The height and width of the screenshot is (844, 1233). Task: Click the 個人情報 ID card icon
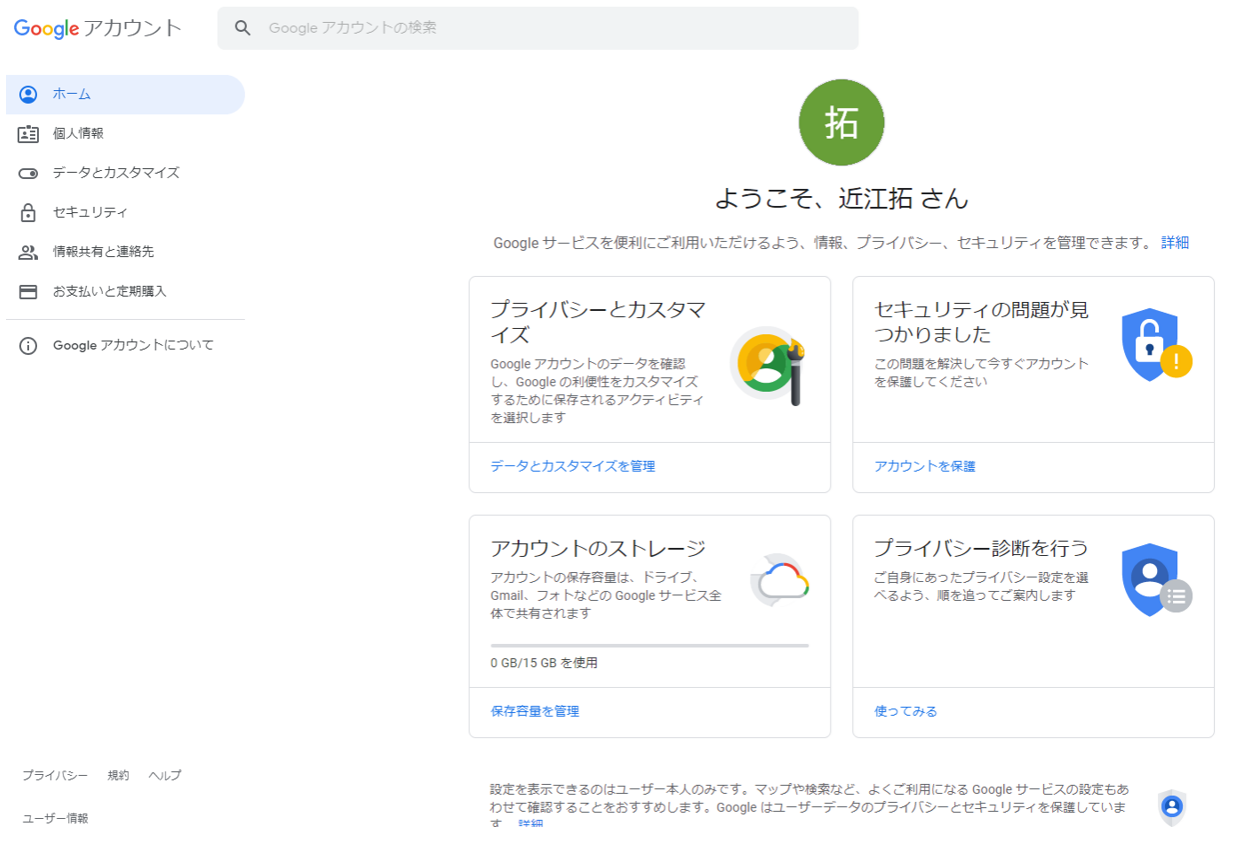28,133
